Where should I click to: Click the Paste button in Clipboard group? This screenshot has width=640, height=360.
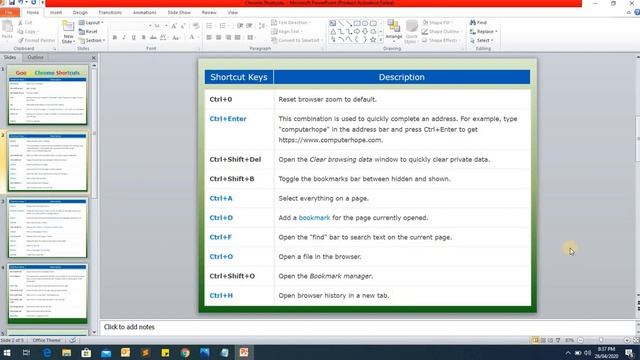tap(7, 30)
